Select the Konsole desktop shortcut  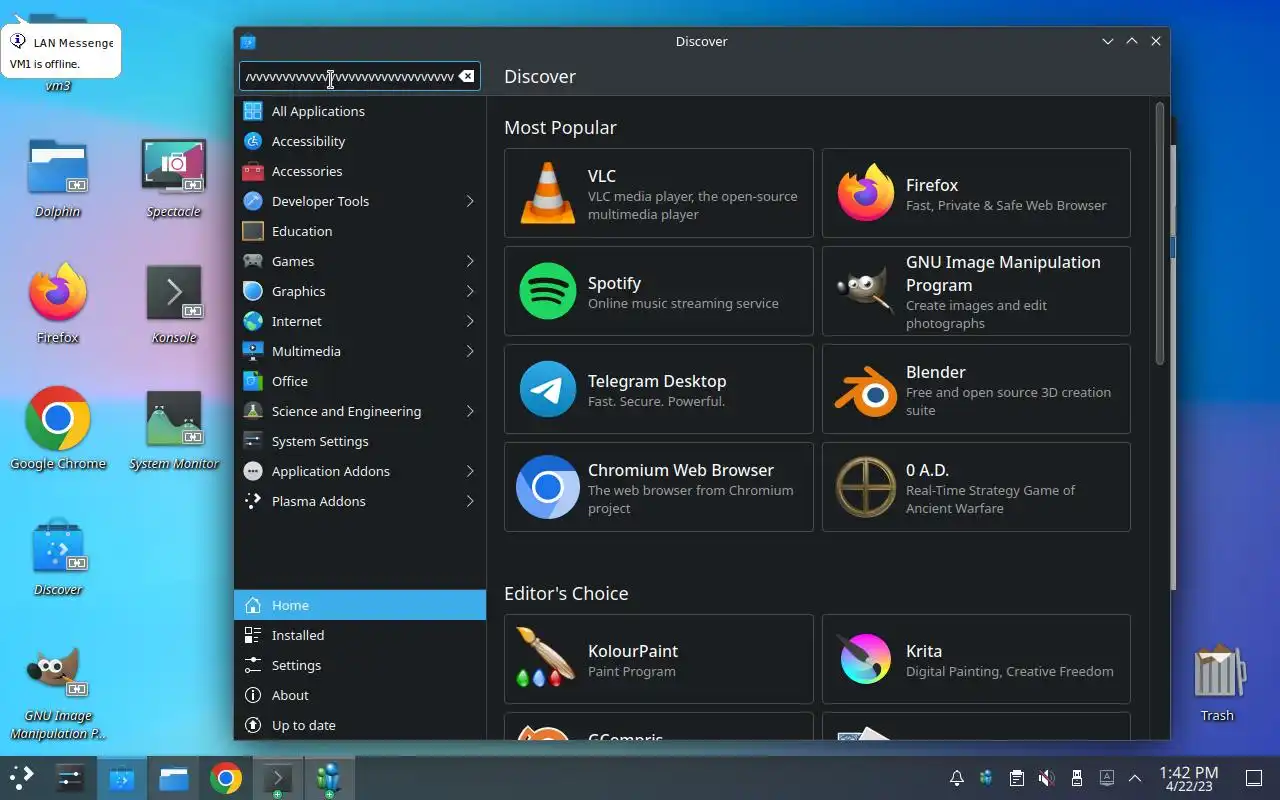click(x=174, y=304)
